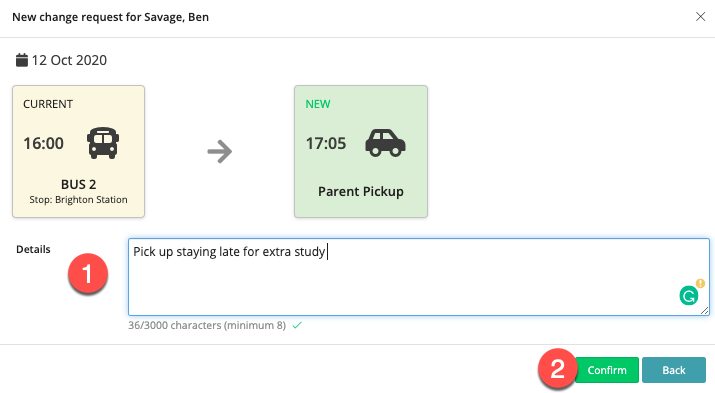Screen dimensions: 715x393
Task: Click the 16:00 current time
Action: click(x=44, y=143)
